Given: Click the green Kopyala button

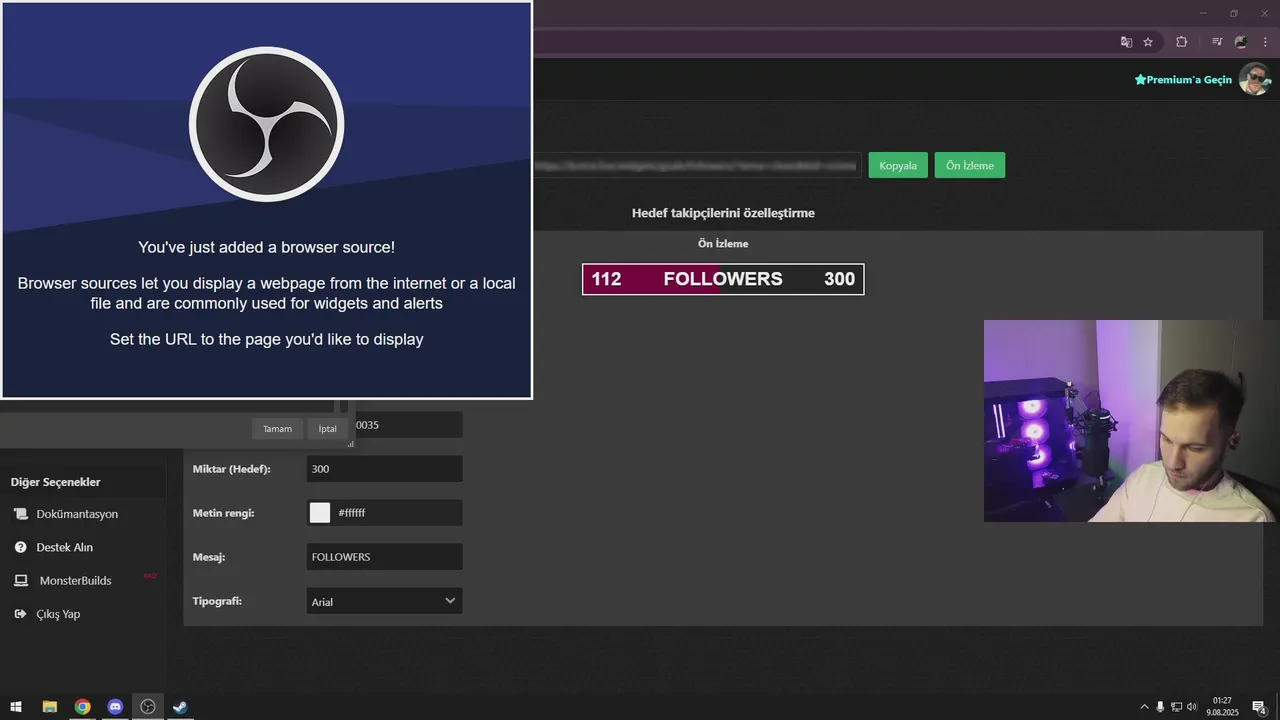Looking at the screenshot, I should (898, 165).
